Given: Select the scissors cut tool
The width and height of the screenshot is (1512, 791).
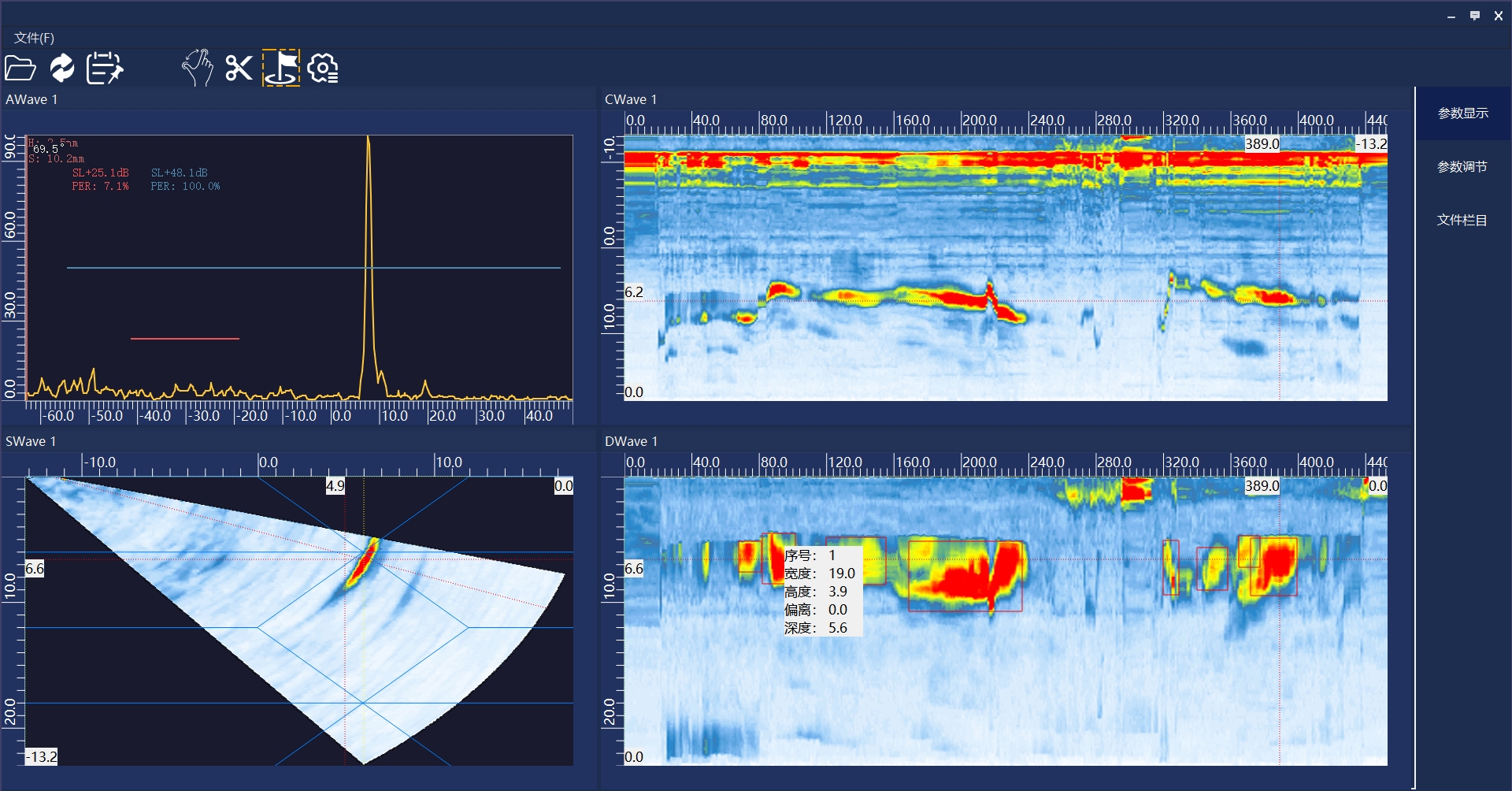Looking at the screenshot, I should pos(239,69).
